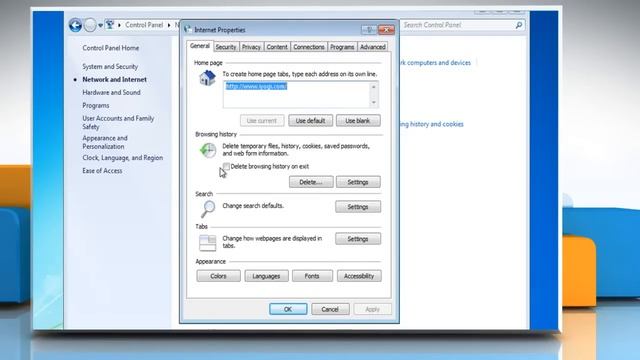The height and width of the screenshot is (360, 640).
Task: Click the Search magnifying glass icon
Action: (208, 209)
